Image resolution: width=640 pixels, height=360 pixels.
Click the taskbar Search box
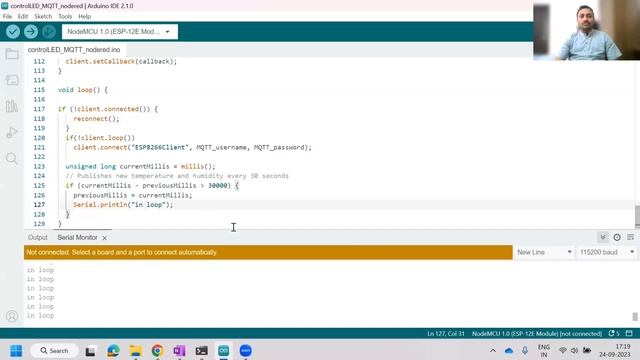pos(54,351)
